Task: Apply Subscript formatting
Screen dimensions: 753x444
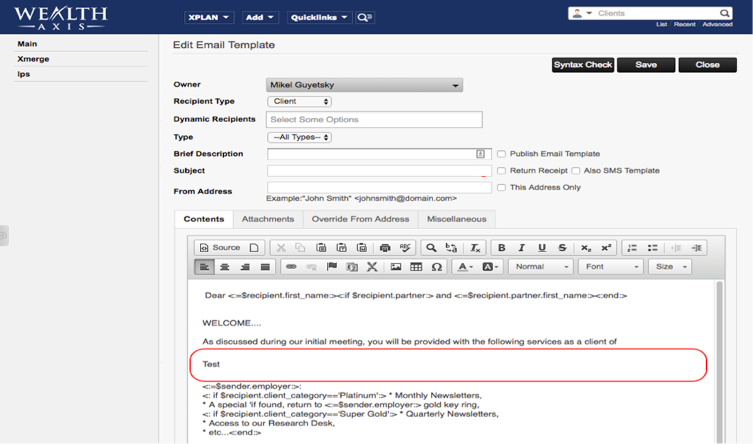Action: pyautogui.click(x=586, y=248)
